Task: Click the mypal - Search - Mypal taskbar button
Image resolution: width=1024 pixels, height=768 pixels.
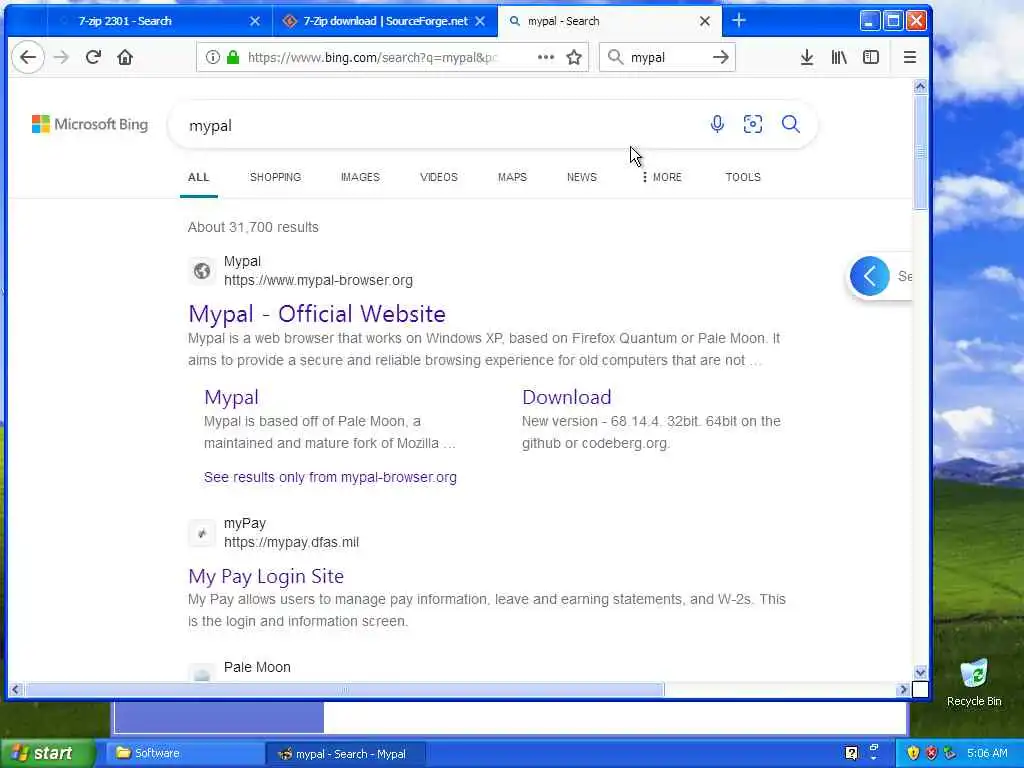Action: coord(345,754)
